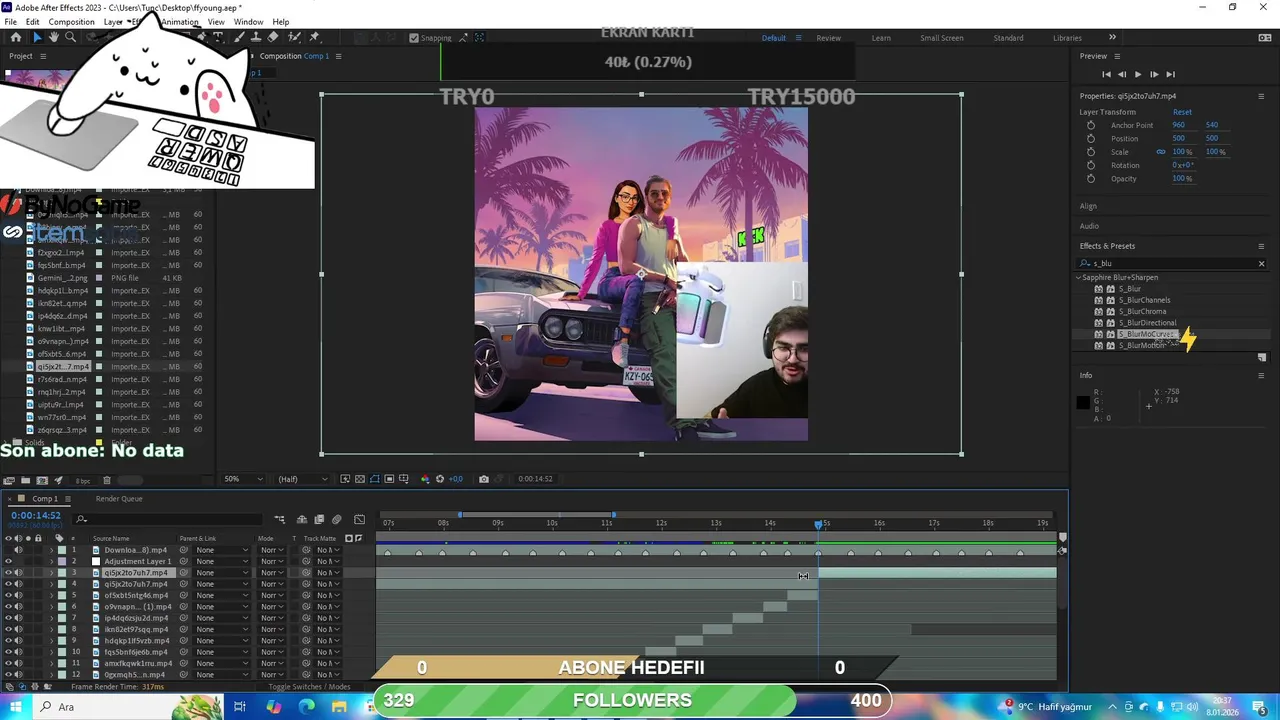
Task: Open Microsoft Edge in the taskbar
Action: (x=306, y=707)
